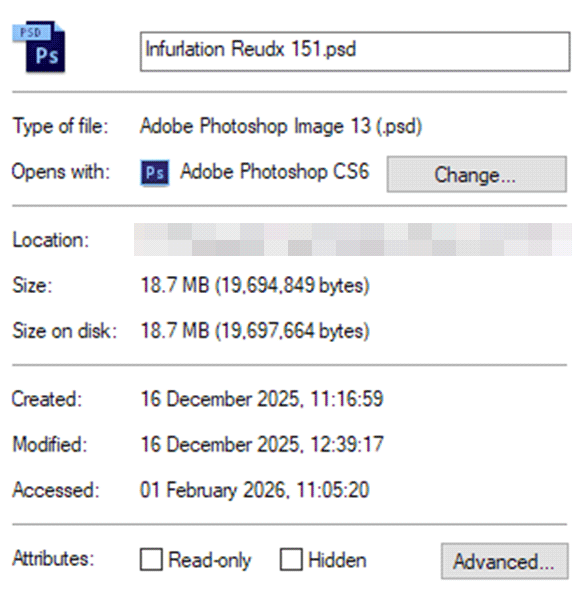Viewport: 588px width, 597px height.
Task: Click the Adobe Photoshop CS6 program name
Action: 275,171
